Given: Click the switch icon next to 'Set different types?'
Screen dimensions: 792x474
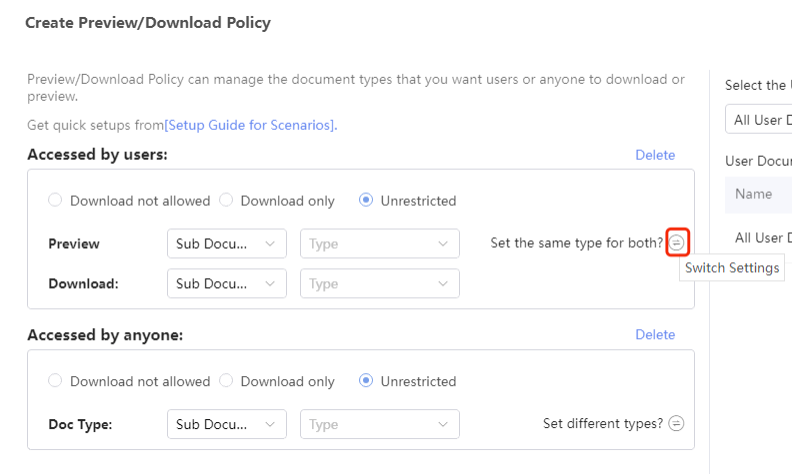Looking at the screenshot, I should pos(676,423).
